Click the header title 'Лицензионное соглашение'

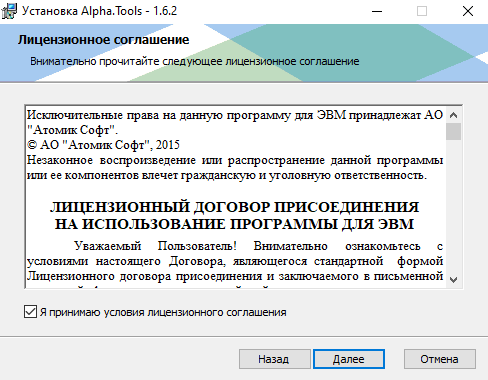(x=104, y=40)
